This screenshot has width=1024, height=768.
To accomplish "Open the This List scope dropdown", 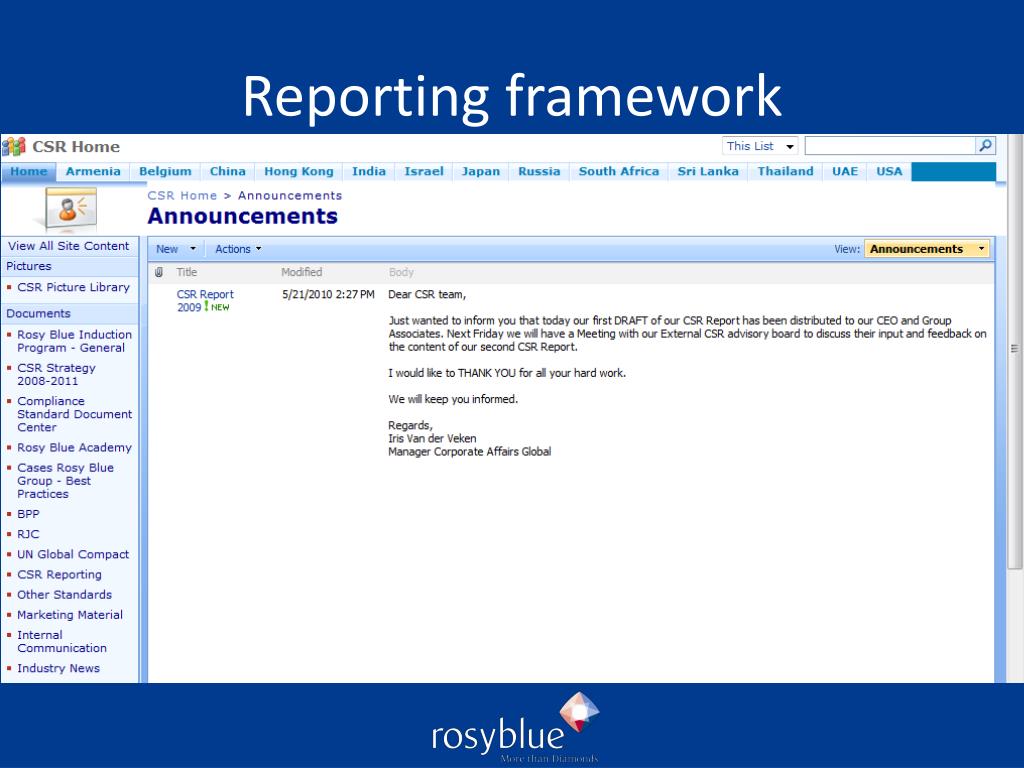I will [761, 146].
